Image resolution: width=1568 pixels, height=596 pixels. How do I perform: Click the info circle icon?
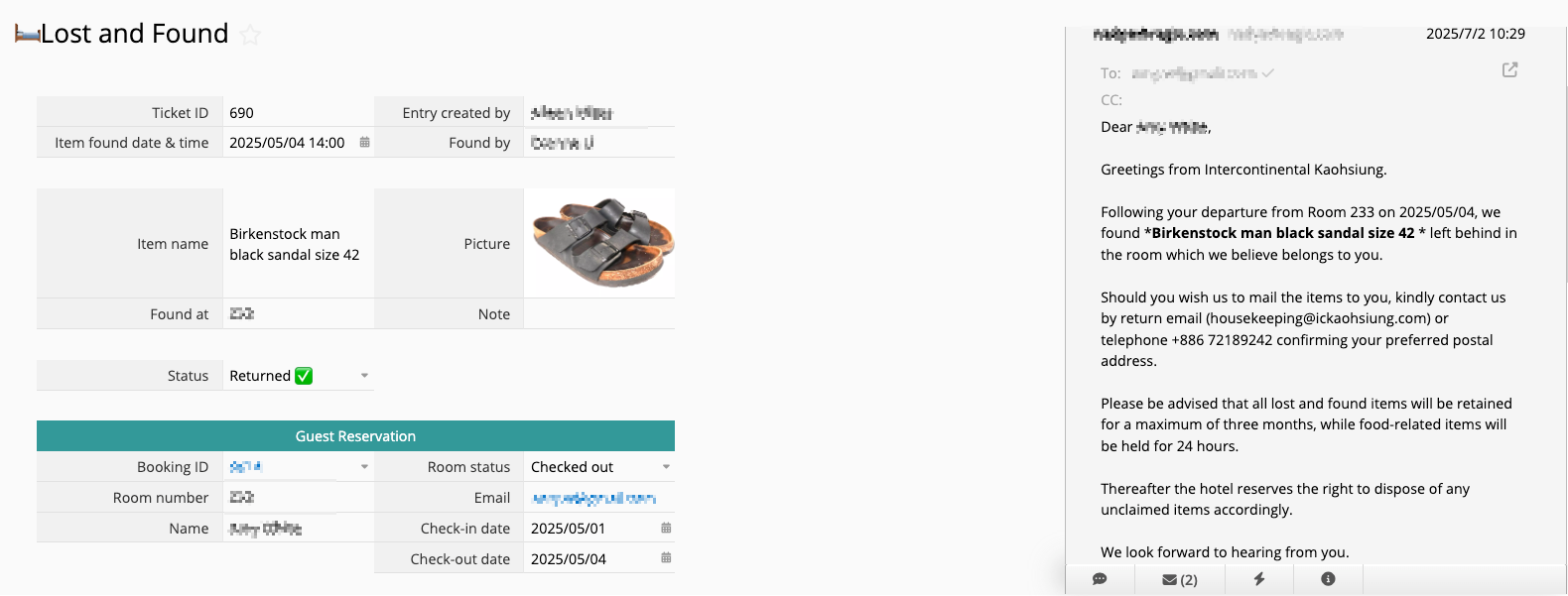point(1328,579)
